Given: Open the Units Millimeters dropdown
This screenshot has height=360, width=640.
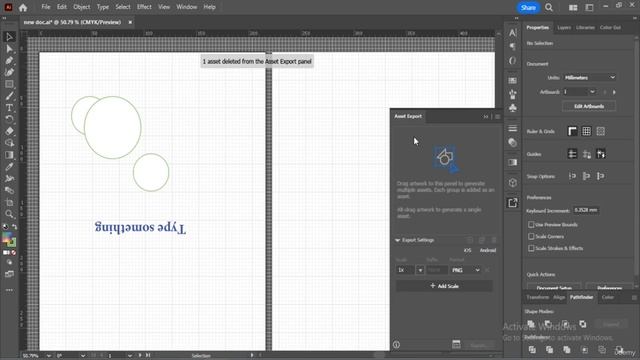Looking at the screenshot, I should pos(589,78).
